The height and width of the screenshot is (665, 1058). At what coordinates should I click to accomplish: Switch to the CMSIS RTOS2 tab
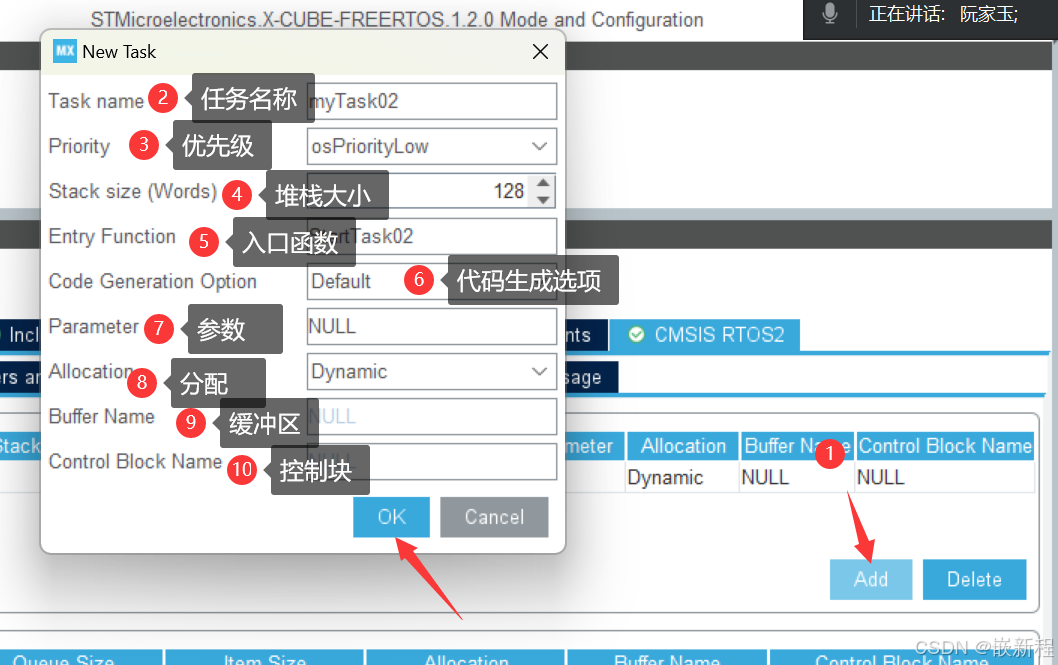[x=705, y=335]
